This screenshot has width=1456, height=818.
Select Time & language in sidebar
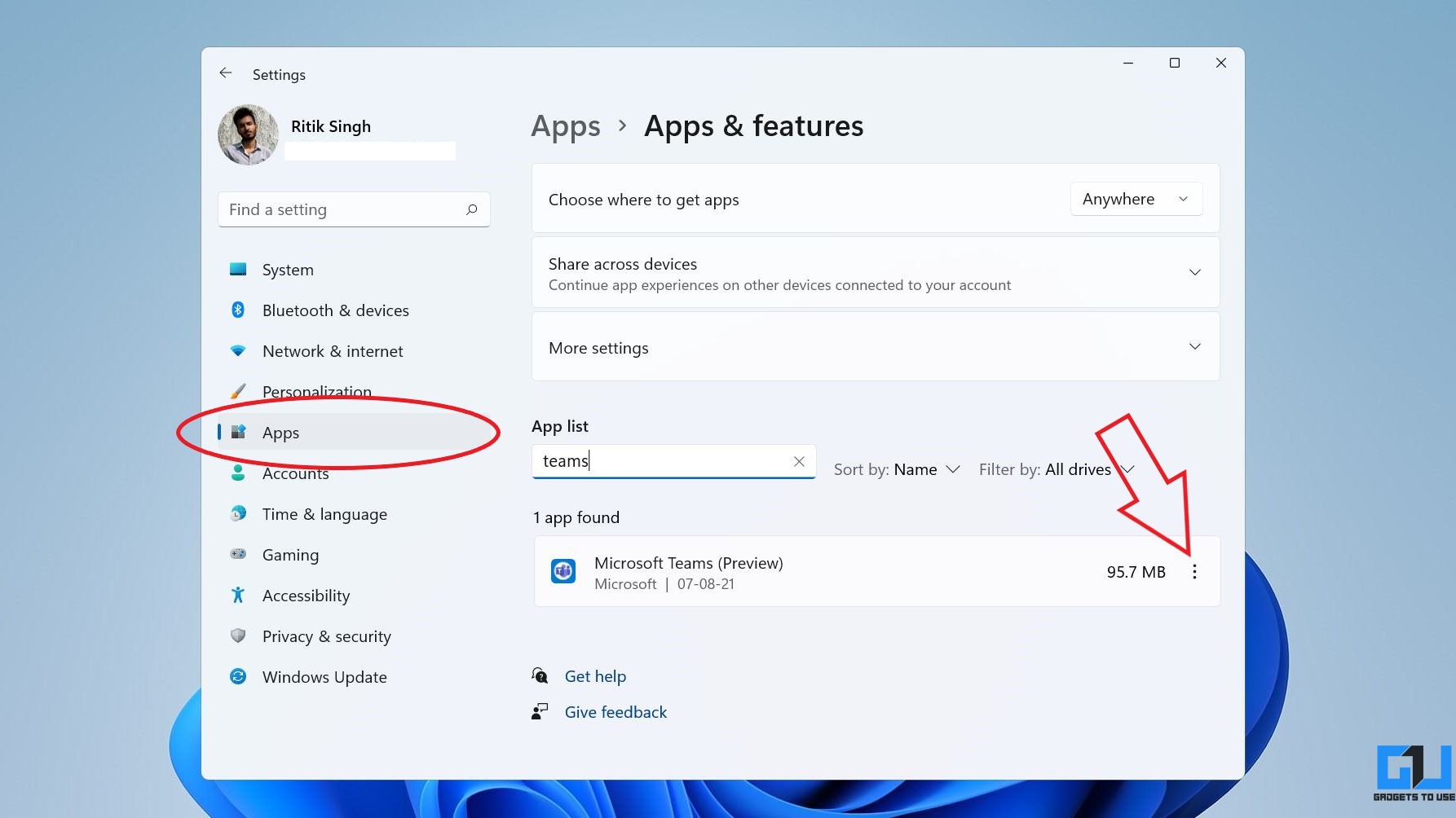(x=354, y=514)
